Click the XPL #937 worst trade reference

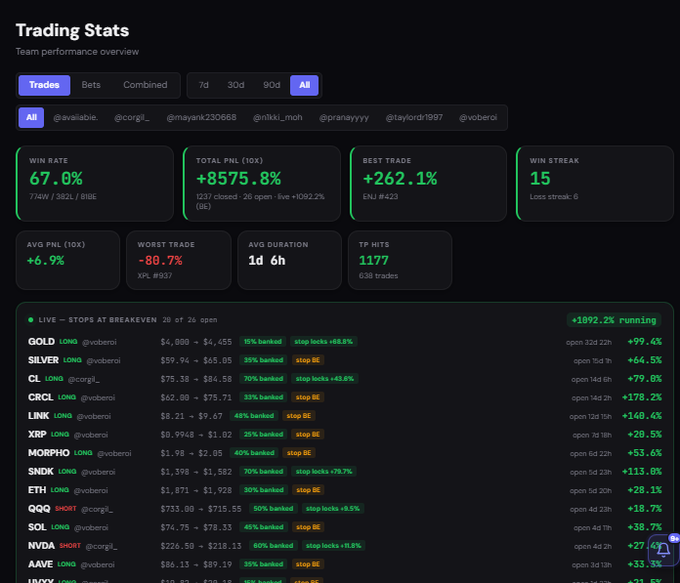coord(155,275)
